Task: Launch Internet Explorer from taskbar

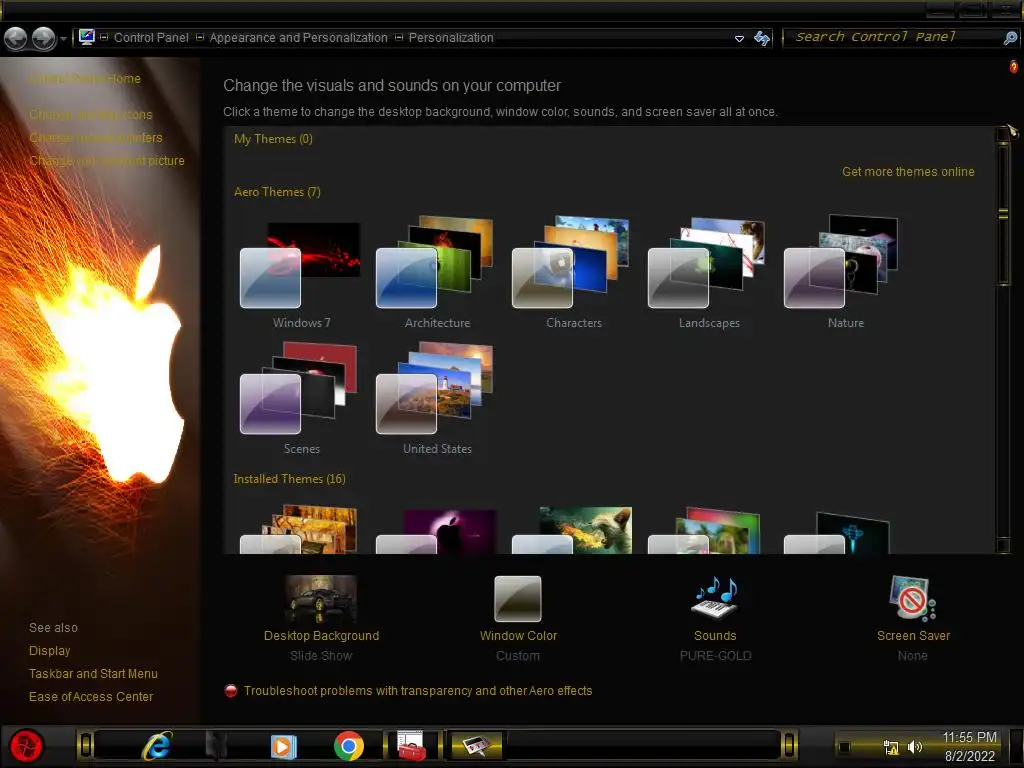Action: point(157,746)
